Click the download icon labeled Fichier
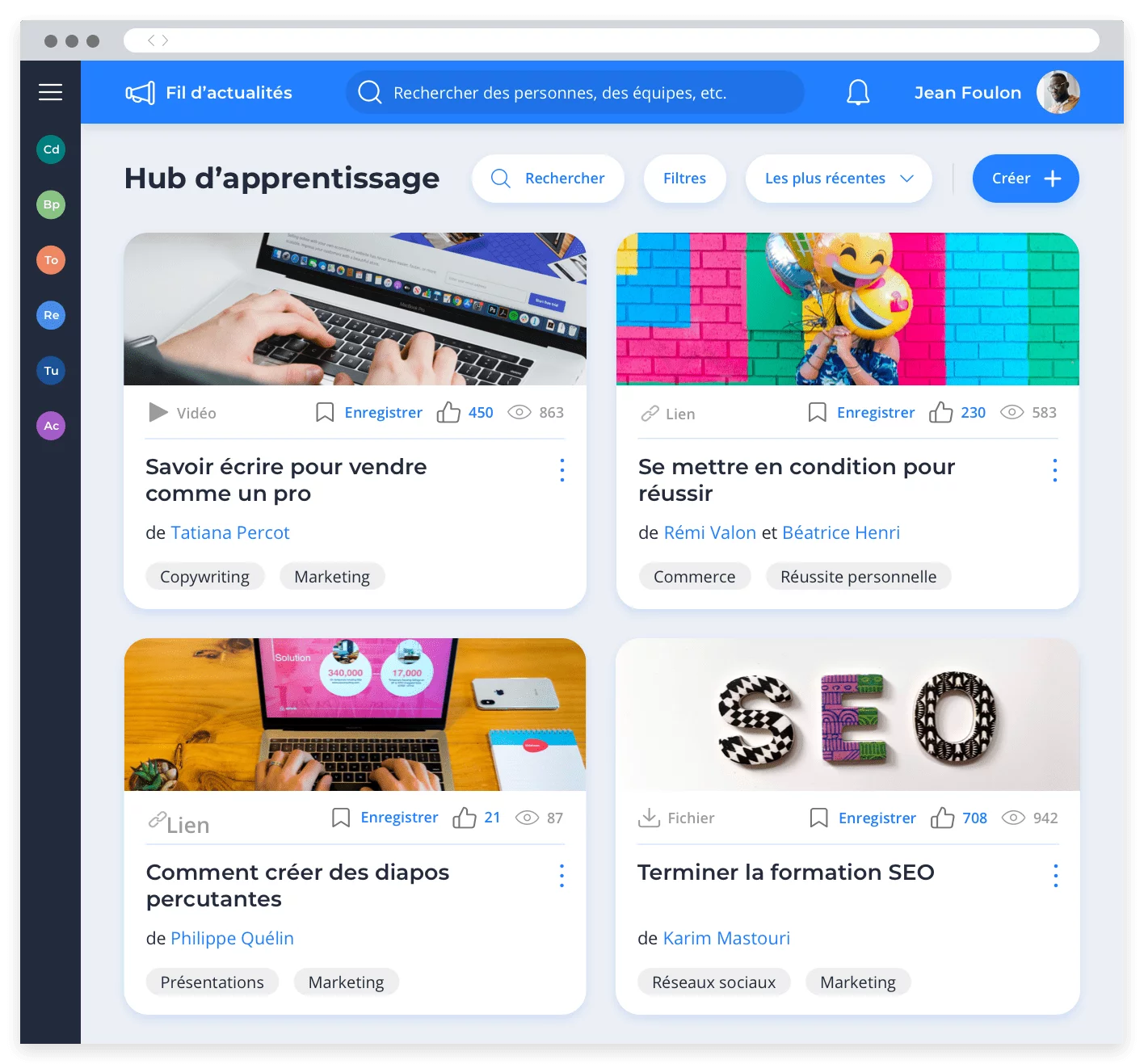This screenshot has width=1144, height=1064. coord(650,818)
